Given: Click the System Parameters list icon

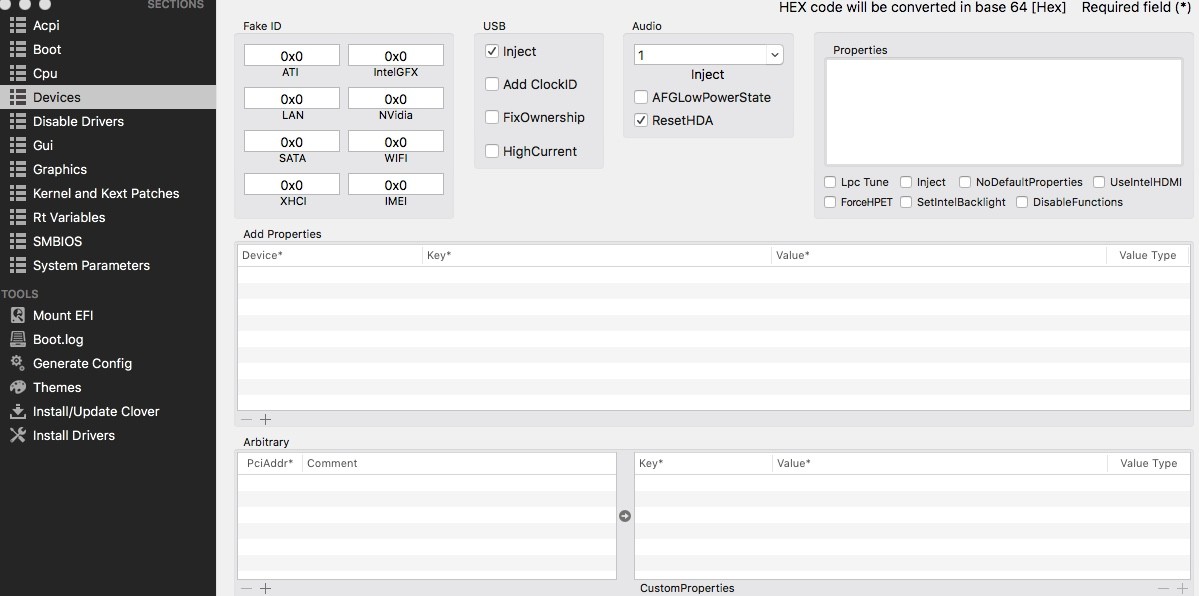Looking at the screenshot, I should pyautogui.click(x=18, y=265).
